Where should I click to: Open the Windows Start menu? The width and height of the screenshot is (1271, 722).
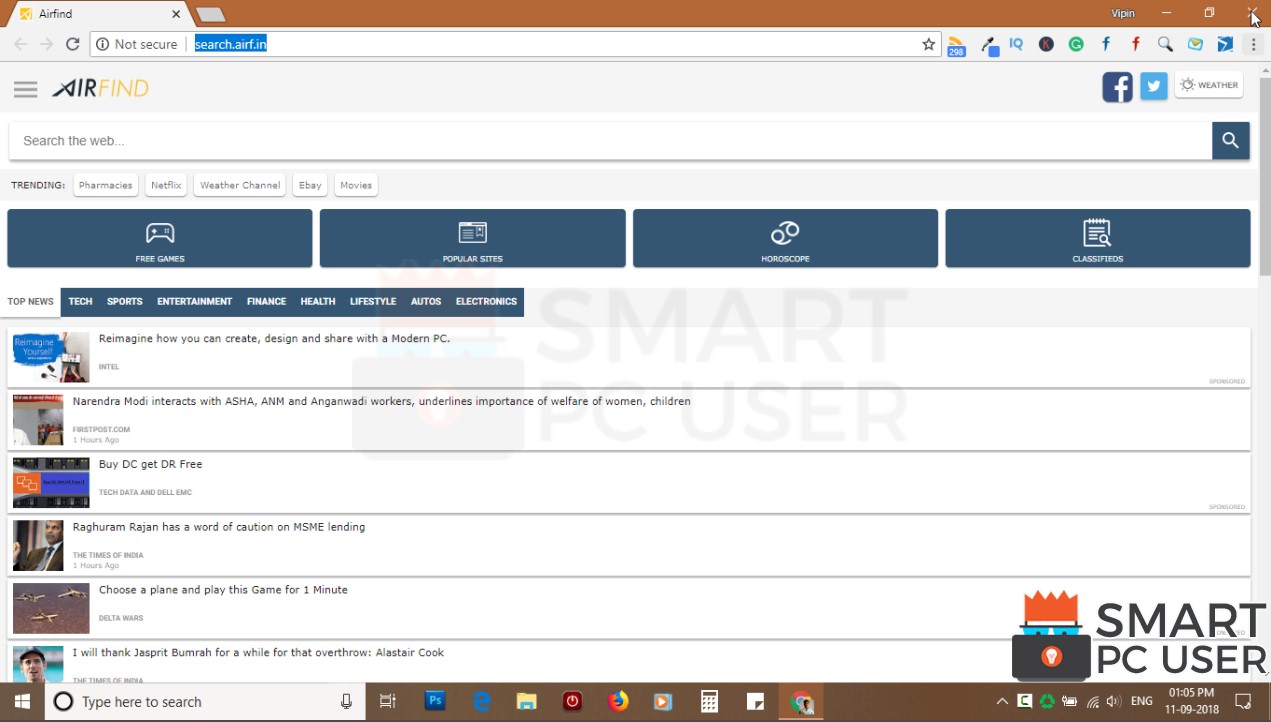(22, 701)
